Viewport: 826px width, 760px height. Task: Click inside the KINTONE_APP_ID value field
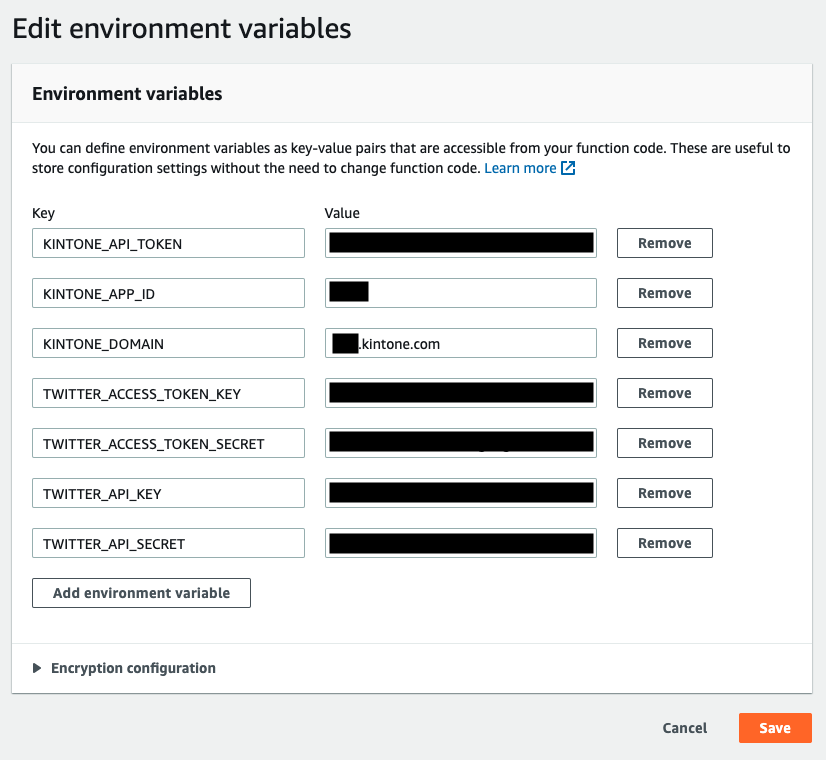tap(460, 293)
